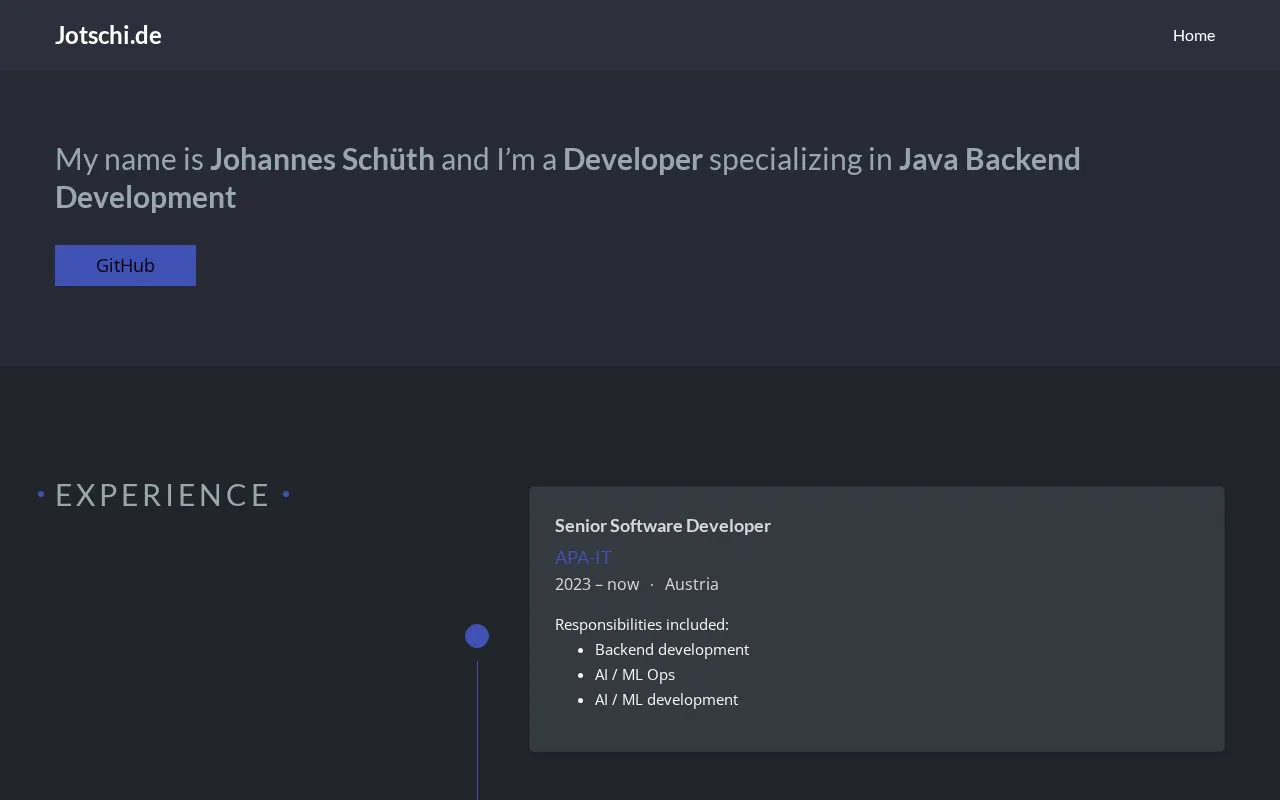Click the Austria location text
Screen dimensions: 1280x800
(x=692, y=584)
